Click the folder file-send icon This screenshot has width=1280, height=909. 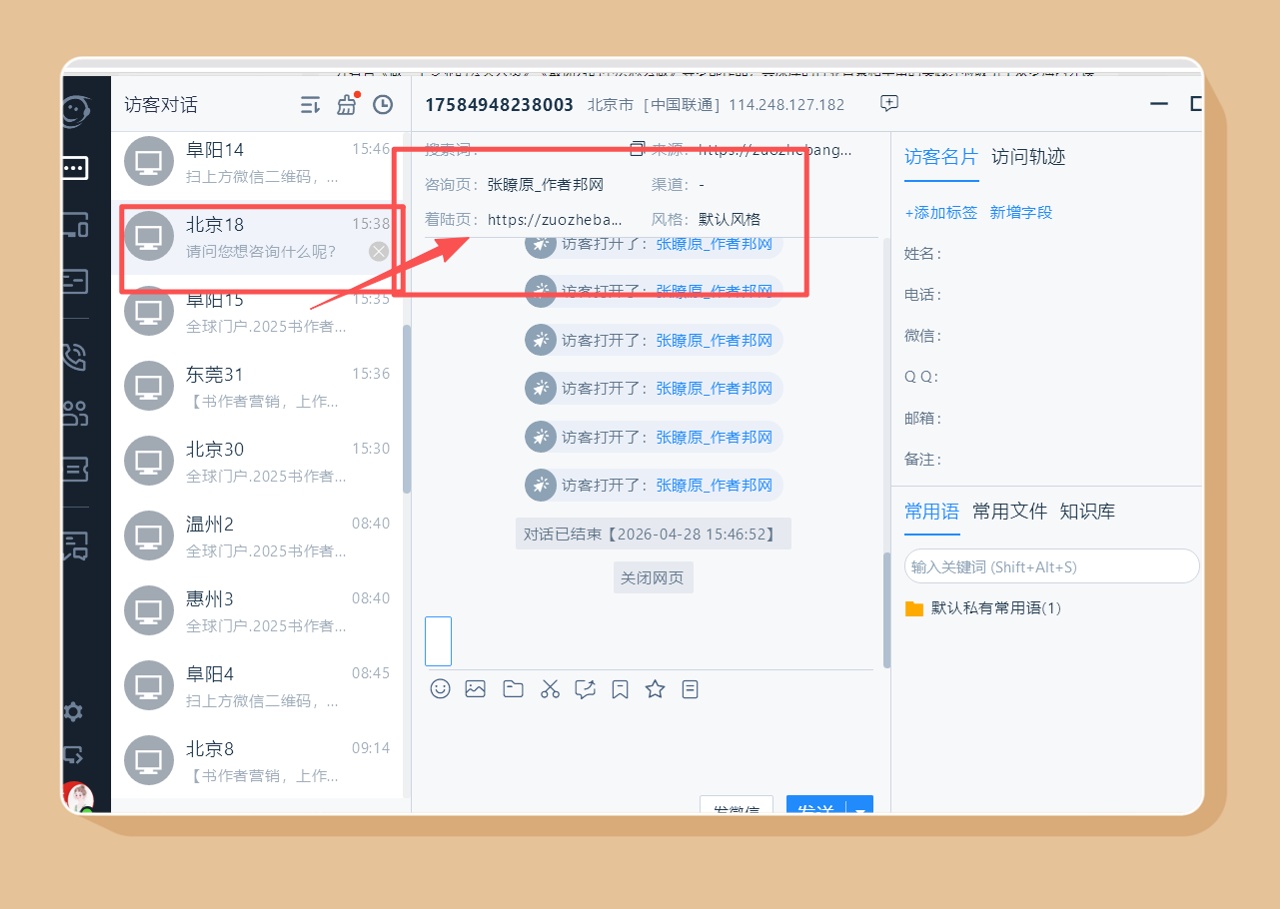point(513,689)
